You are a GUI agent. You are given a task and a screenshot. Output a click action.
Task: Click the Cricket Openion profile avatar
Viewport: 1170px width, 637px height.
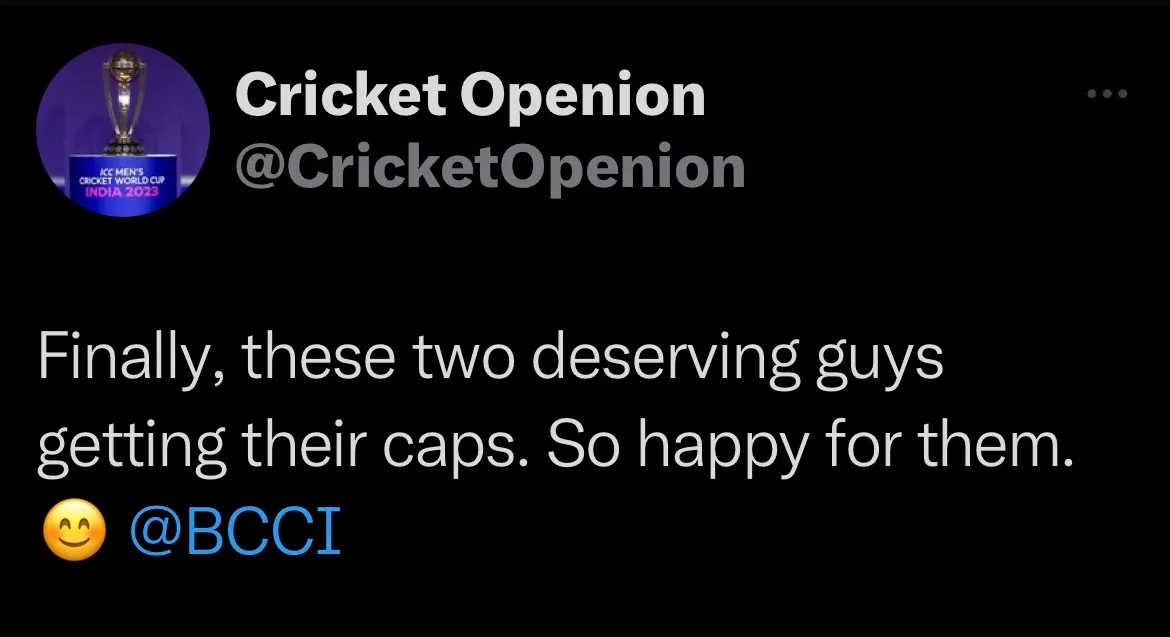click(122, 130)
